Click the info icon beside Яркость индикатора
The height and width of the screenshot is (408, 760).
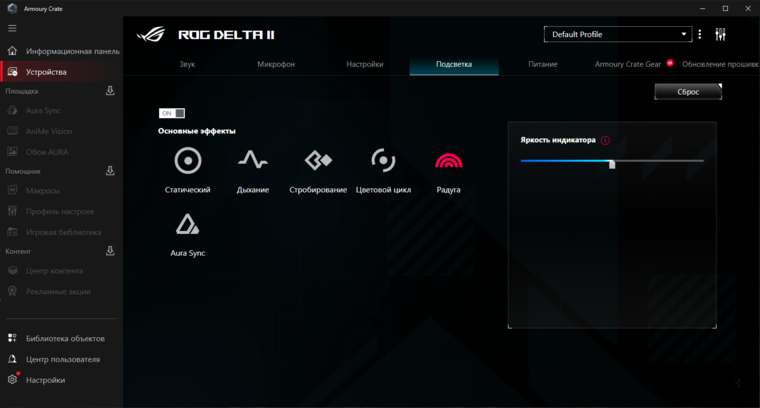tap(605, 141)
